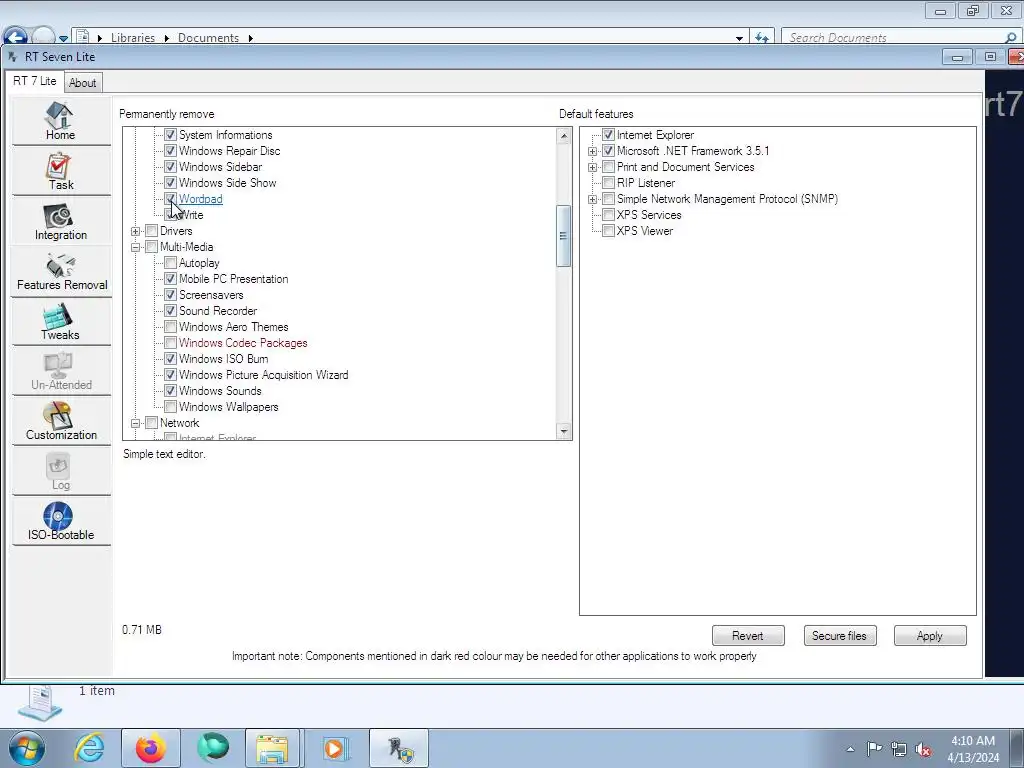The image size is (1024, 768).
Task: Open the Task sidebar section
Action: tap(61, 171)
